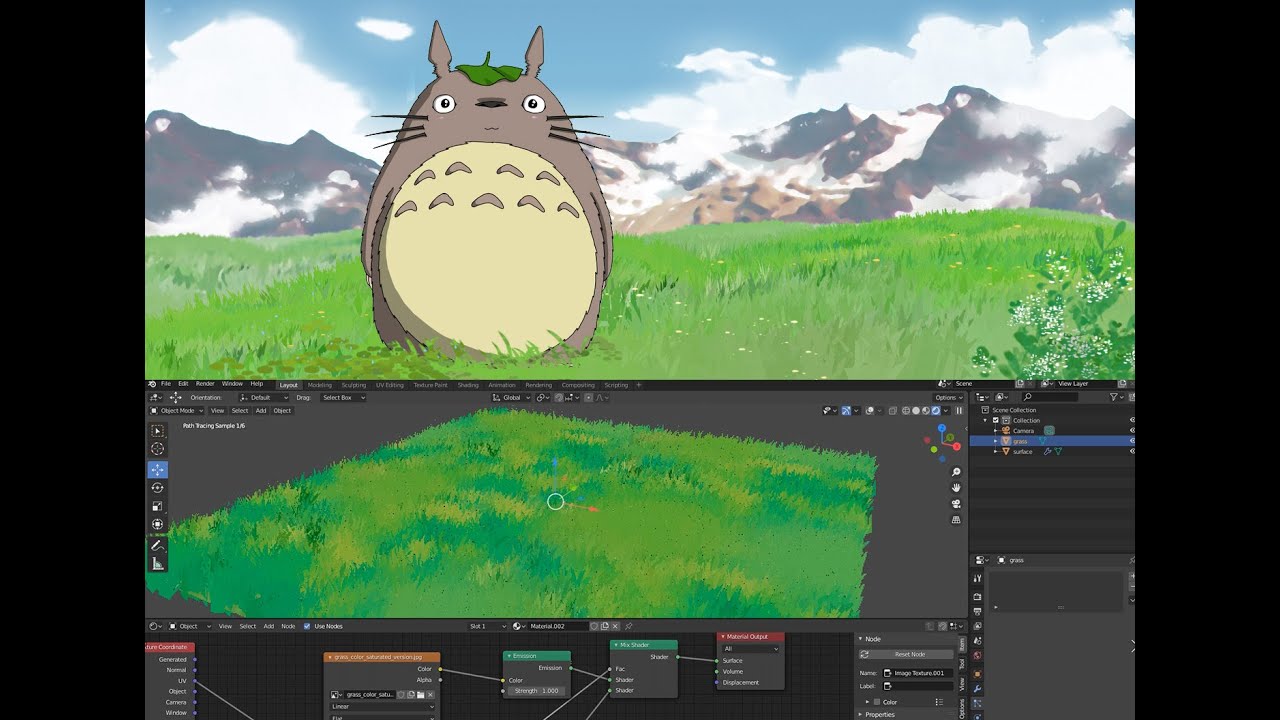Open the Object Mode dropdown

176,411
